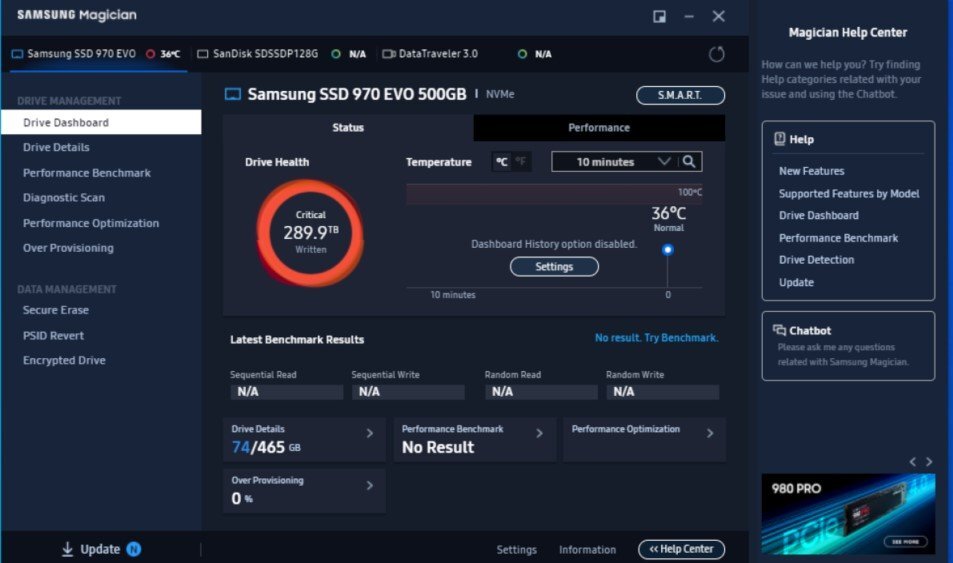This screenshot has height=563, width=953.
Task: Open New Features help topic
Action: click(x=811, y=171)
